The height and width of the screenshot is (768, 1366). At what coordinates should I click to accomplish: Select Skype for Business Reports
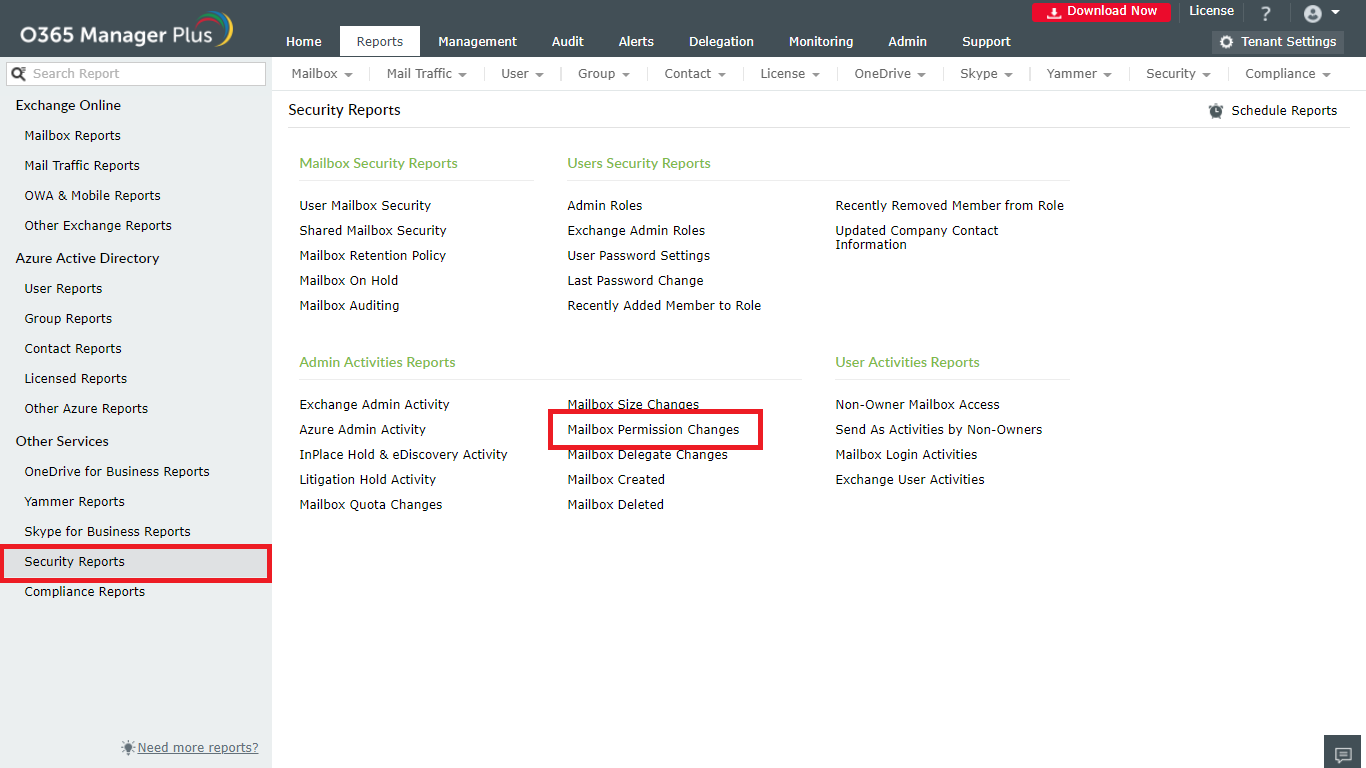[x=108, y=532]
